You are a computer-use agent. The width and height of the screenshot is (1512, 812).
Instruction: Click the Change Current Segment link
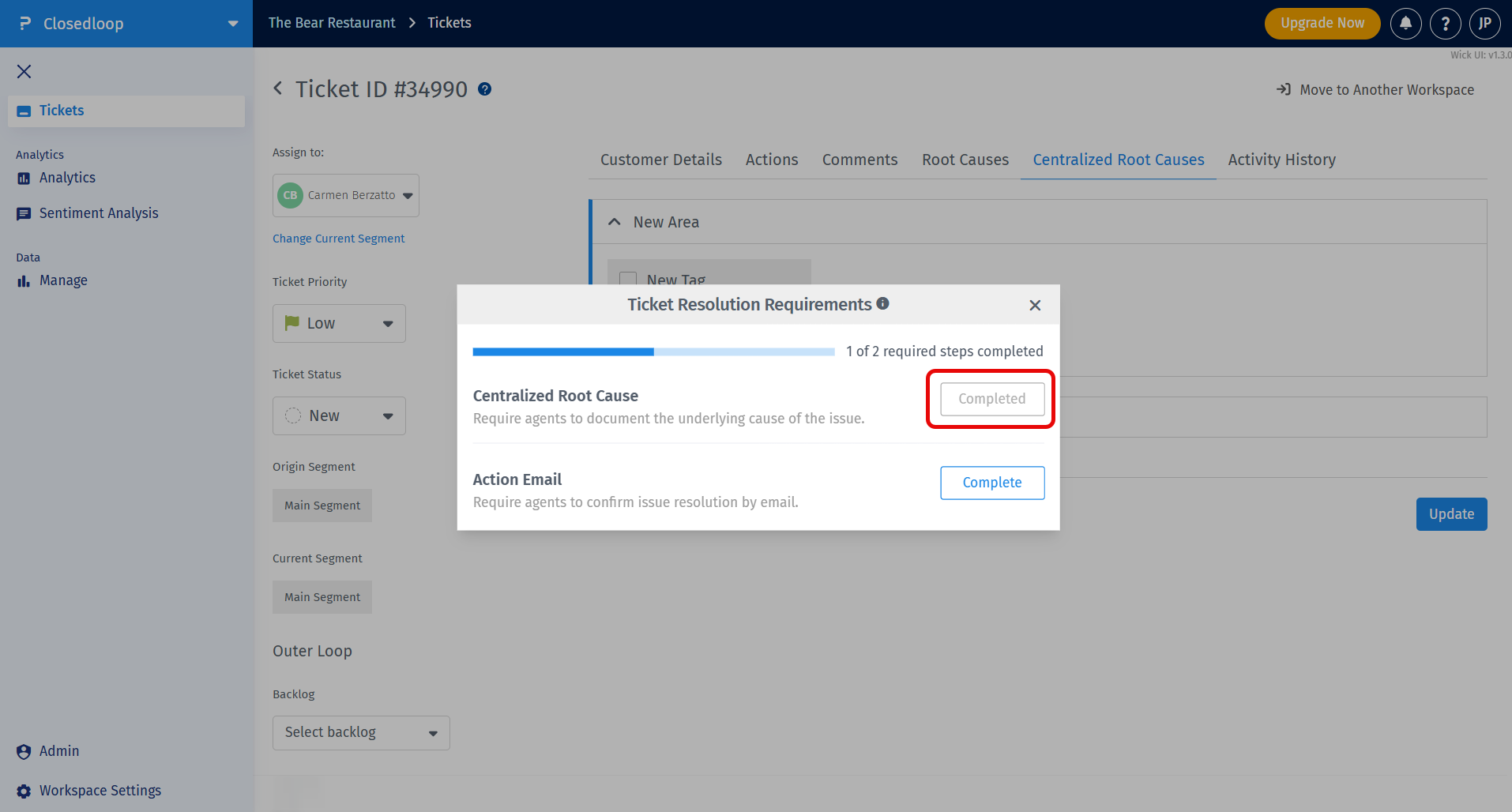click(x=338, y=239)
